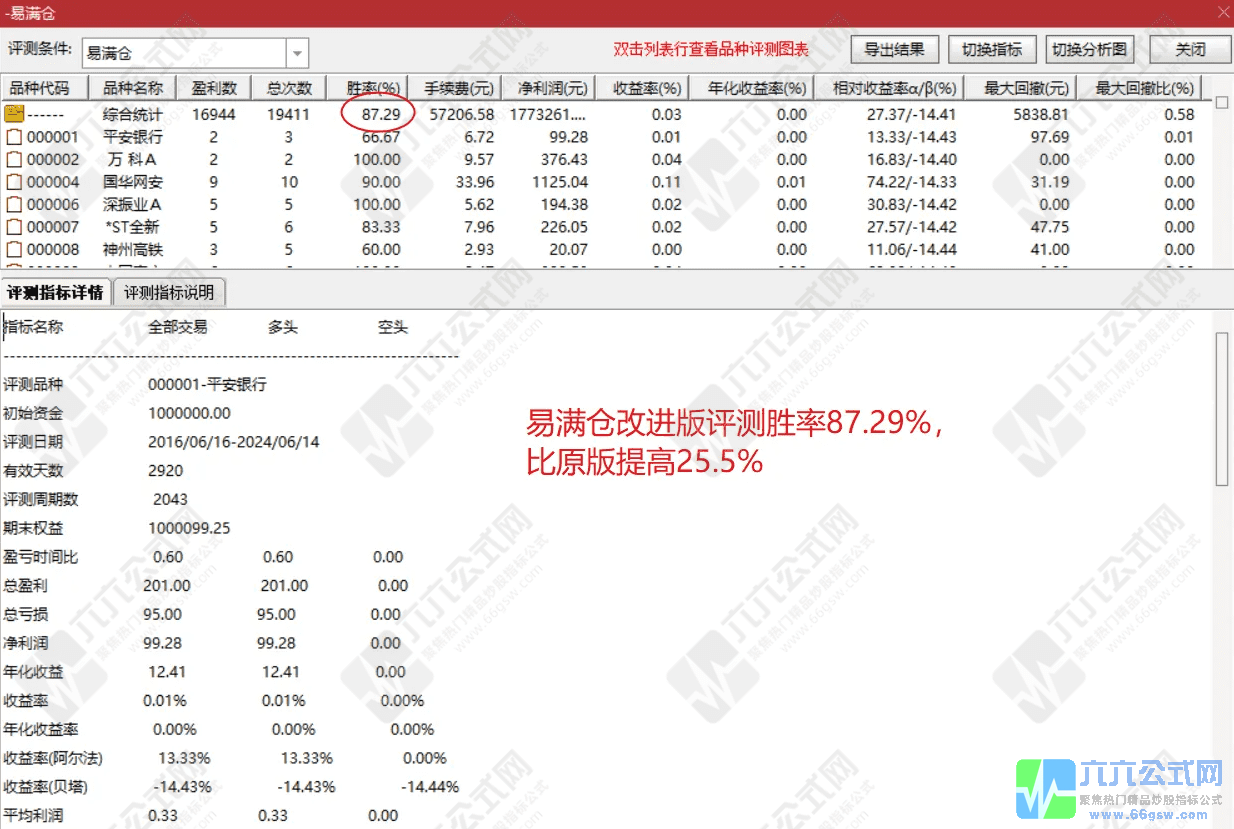
Task: Click the 关闭 button
Action: point(1189,49)
